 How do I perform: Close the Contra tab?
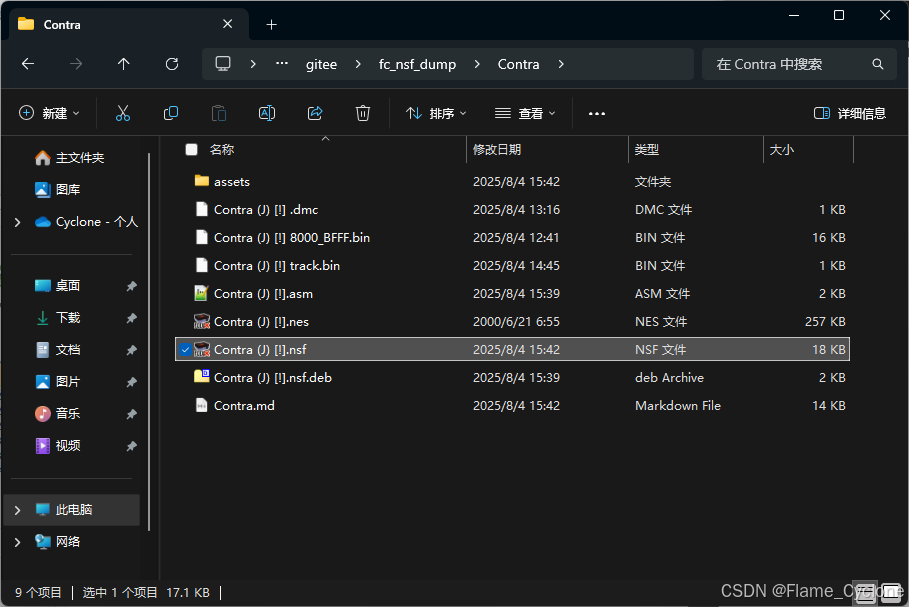(x=228, y=24)
